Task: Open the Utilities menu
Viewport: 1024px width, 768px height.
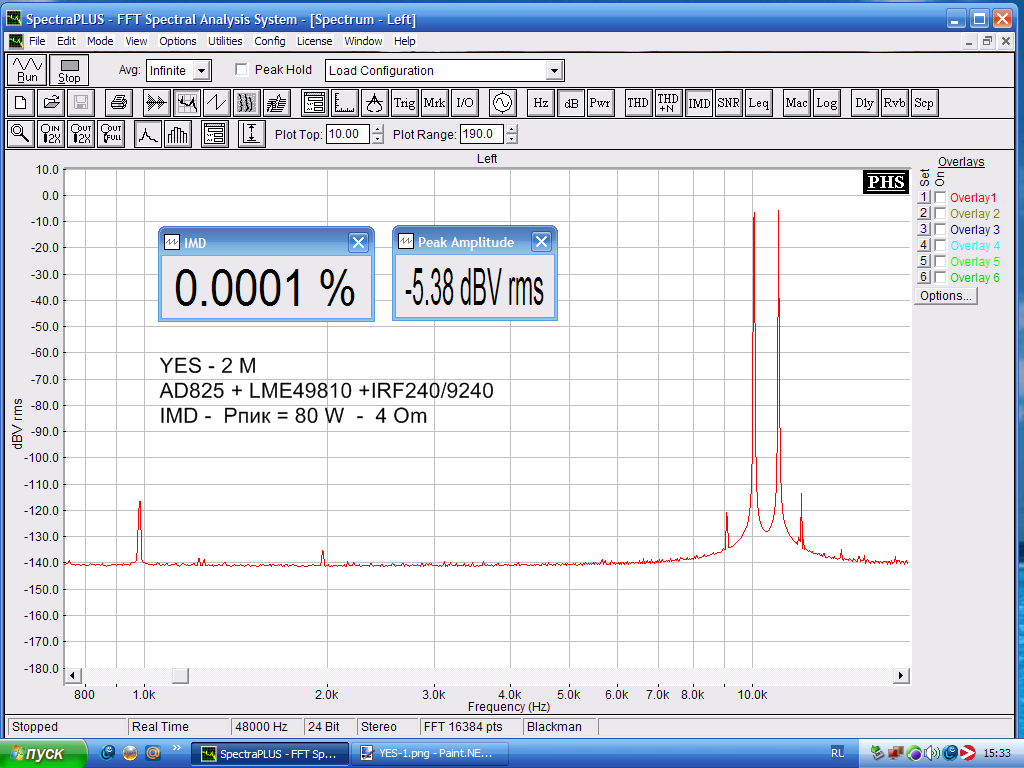Action: coord(225,41)
